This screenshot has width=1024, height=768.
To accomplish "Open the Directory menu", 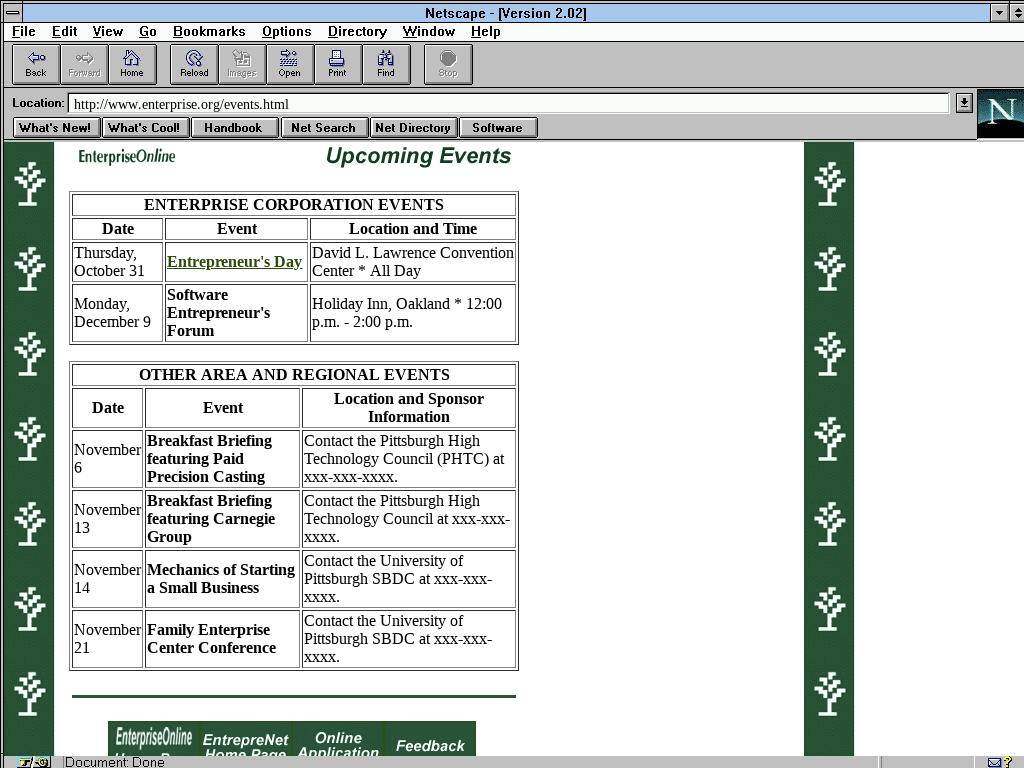I will [x=357, y=31].
